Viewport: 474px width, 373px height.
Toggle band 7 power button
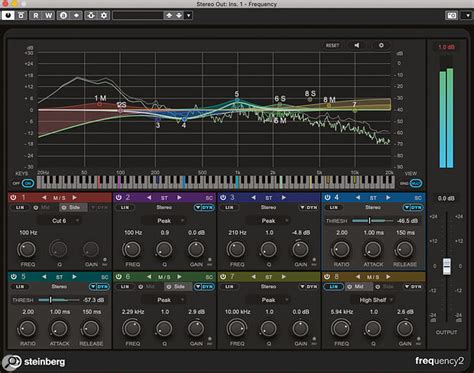[x=223, y=277]
